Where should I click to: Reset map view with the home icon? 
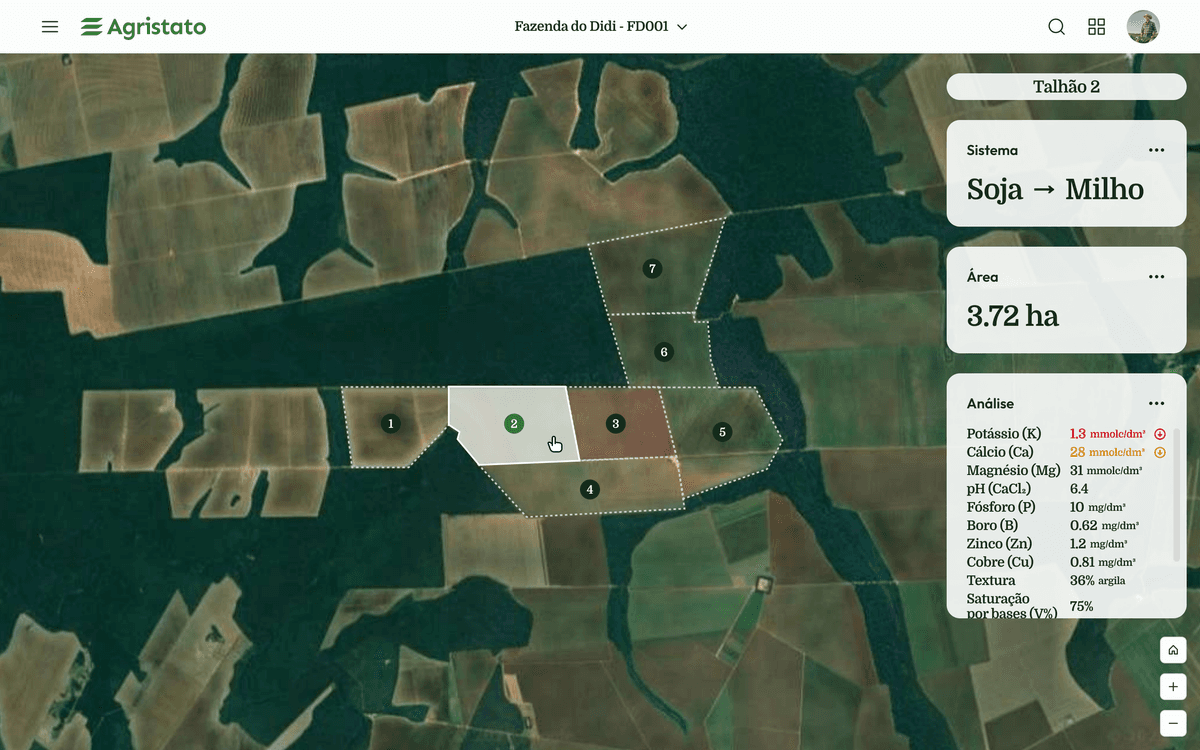coord(1173,650)
